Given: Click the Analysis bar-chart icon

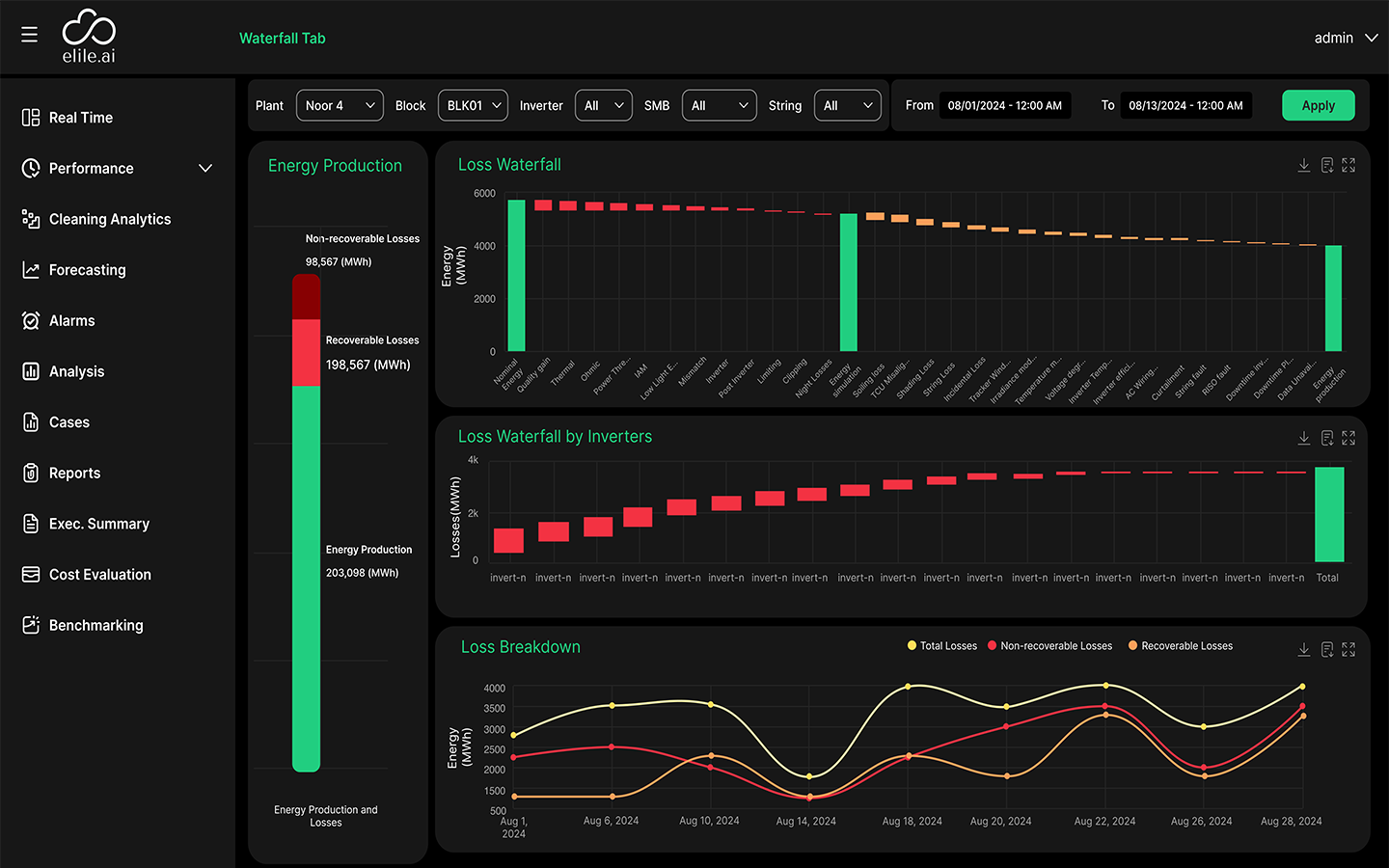Looking at the screenshot, I should tap(31, 371).
